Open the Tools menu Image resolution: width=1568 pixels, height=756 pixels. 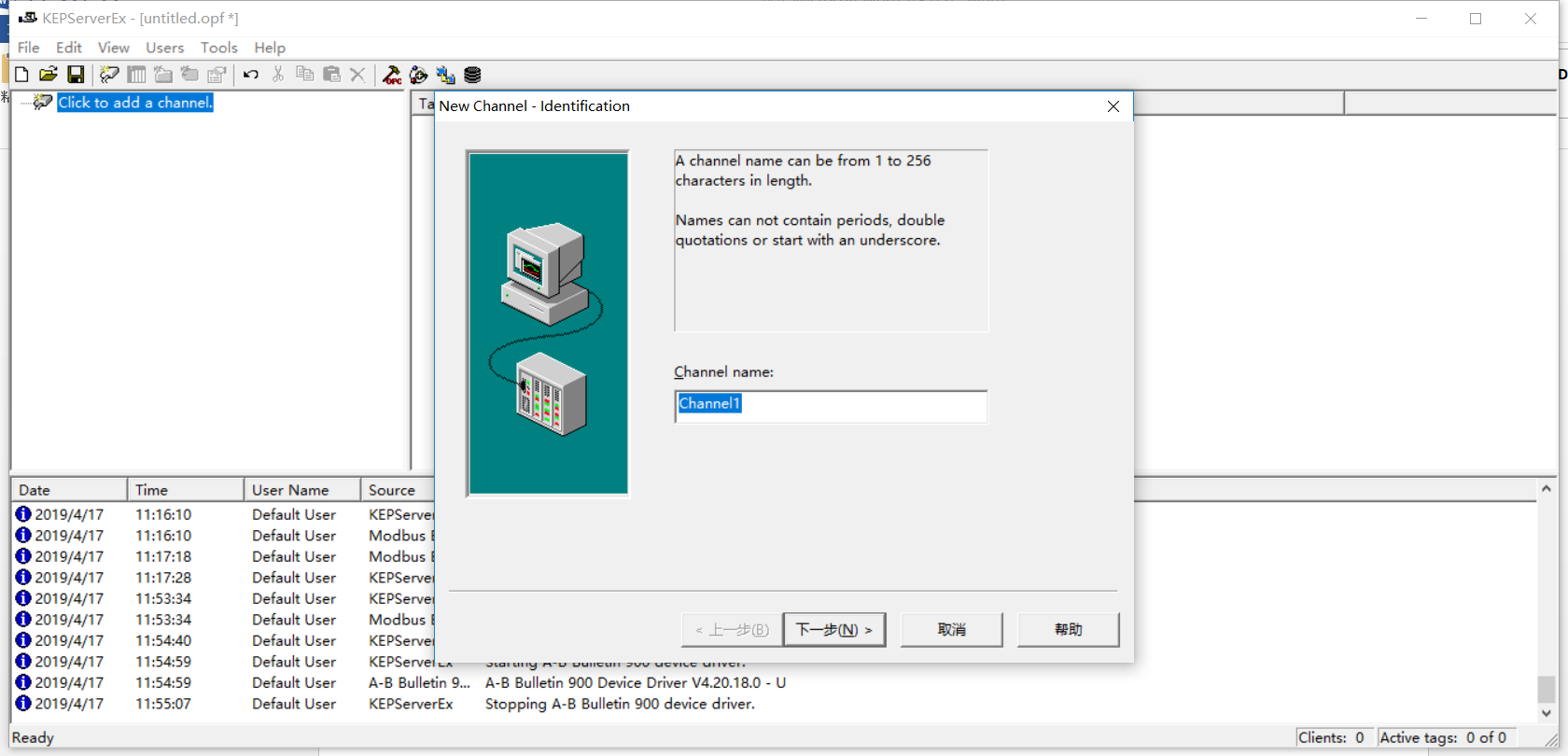tap(219, 48)
